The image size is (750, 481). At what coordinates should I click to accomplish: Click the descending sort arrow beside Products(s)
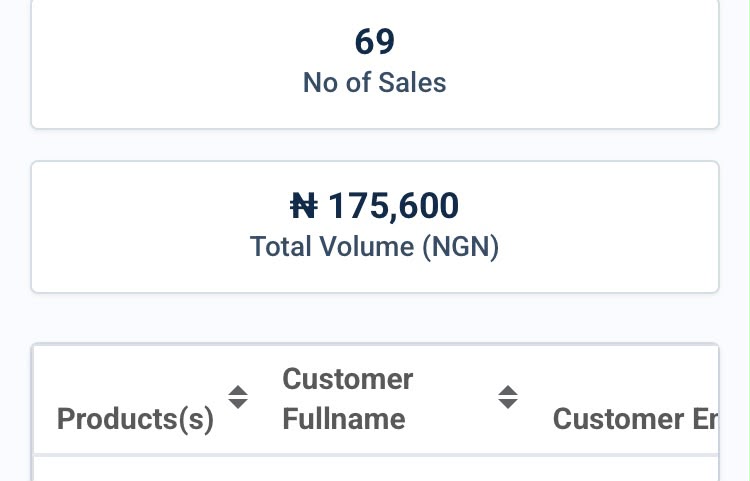pyautogui.click(x=238, y=404)
